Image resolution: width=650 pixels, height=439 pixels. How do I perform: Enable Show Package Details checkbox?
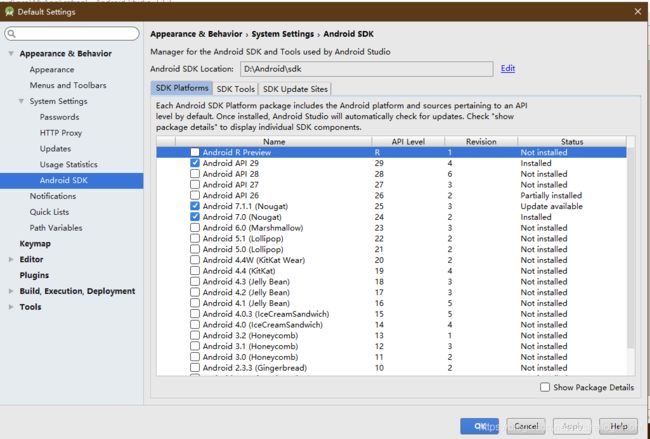[x=545, y=387]
